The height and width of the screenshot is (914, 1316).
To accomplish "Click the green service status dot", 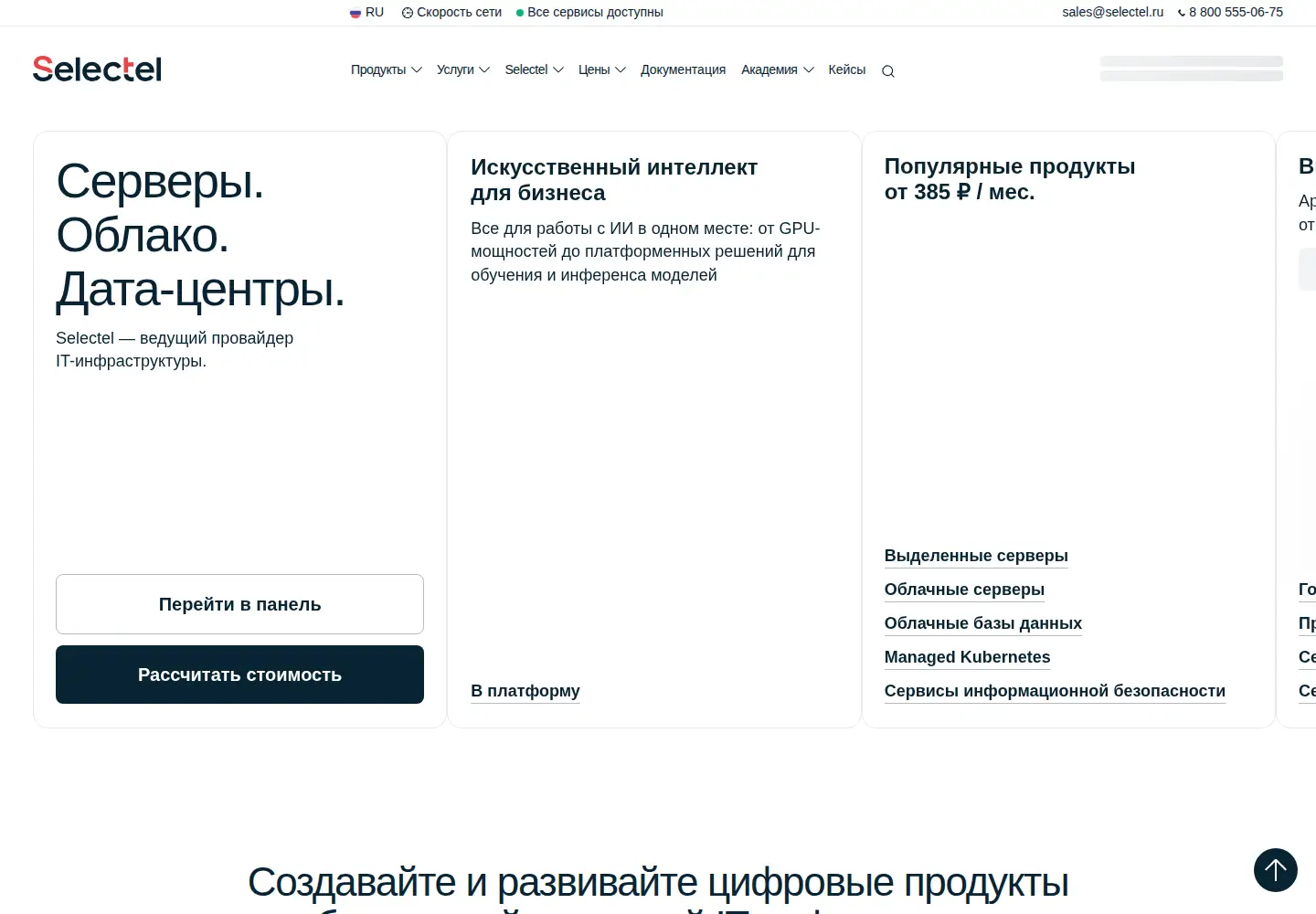I will click(520, 13).
